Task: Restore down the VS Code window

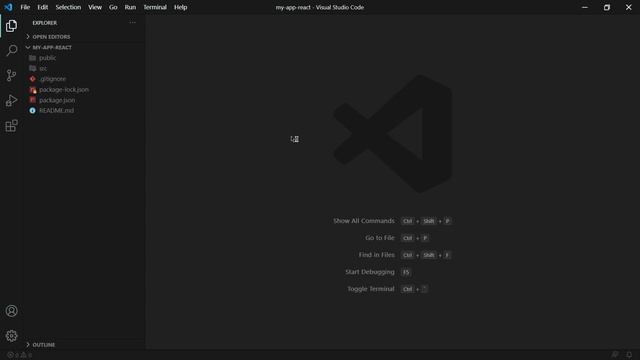Action: coord(607,7)
